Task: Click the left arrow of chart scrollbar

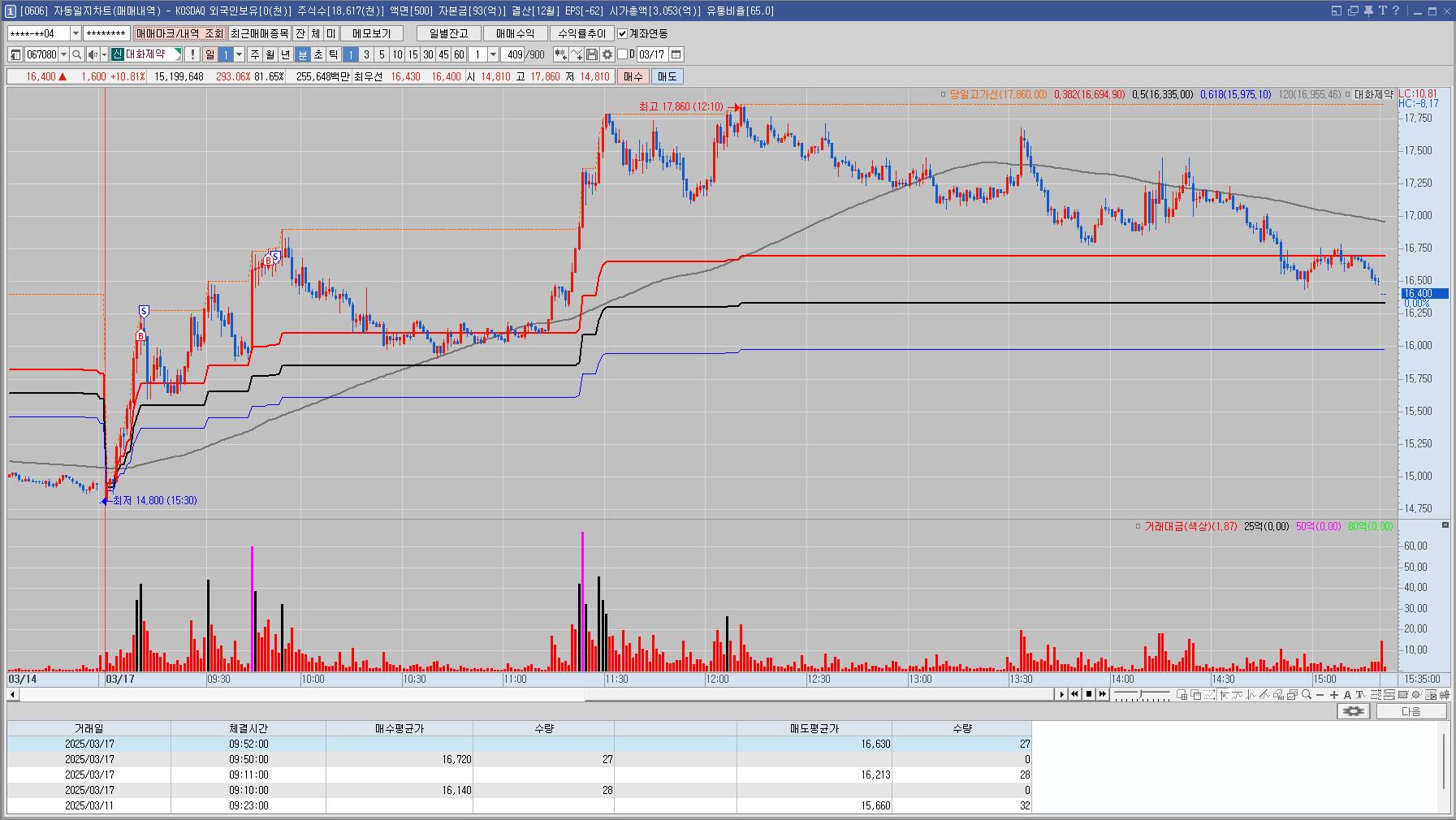Action: (x=12, y=694)
